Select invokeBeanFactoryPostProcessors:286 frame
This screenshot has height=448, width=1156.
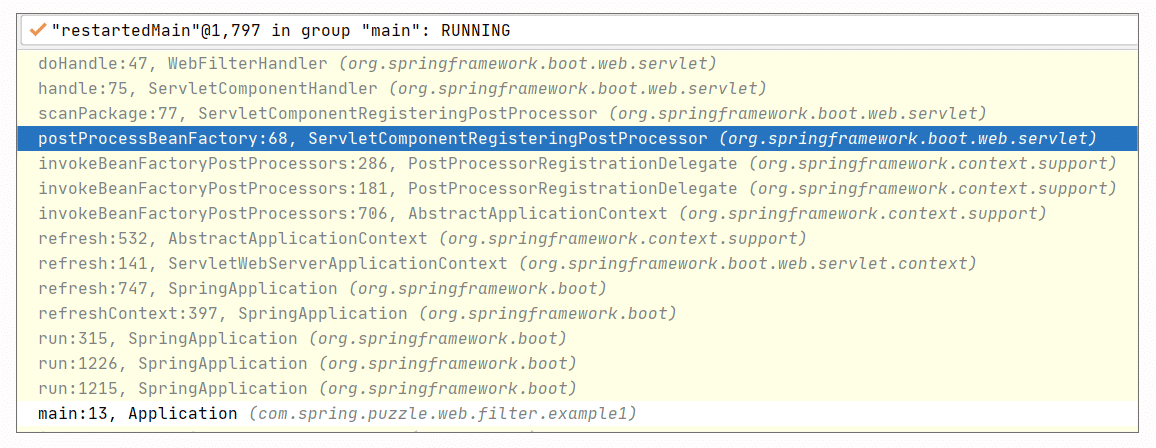pos(580,164)
